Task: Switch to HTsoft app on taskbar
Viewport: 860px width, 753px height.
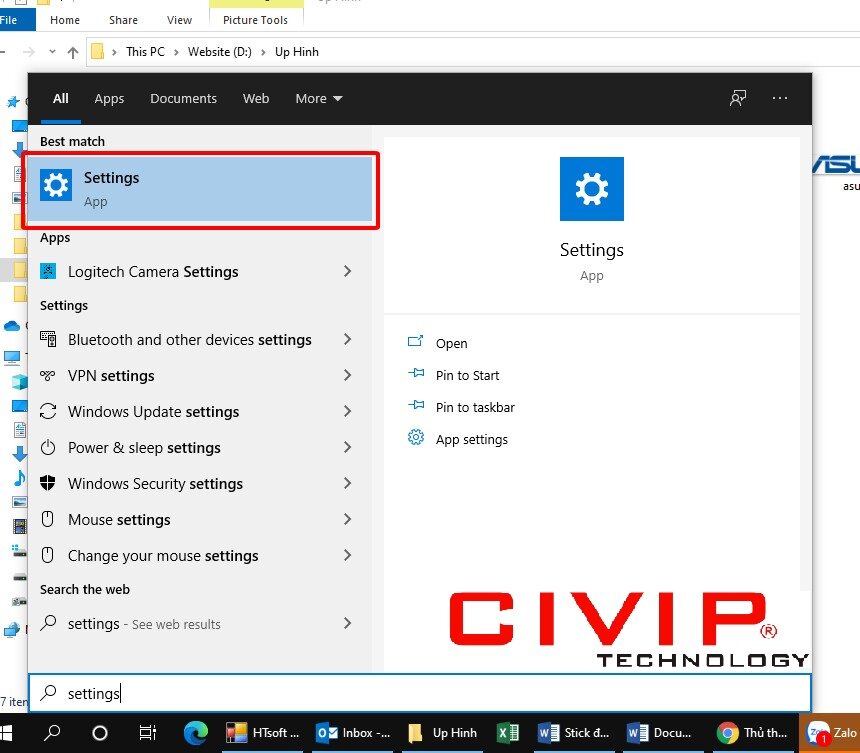Action: click(x=263, y=733)
